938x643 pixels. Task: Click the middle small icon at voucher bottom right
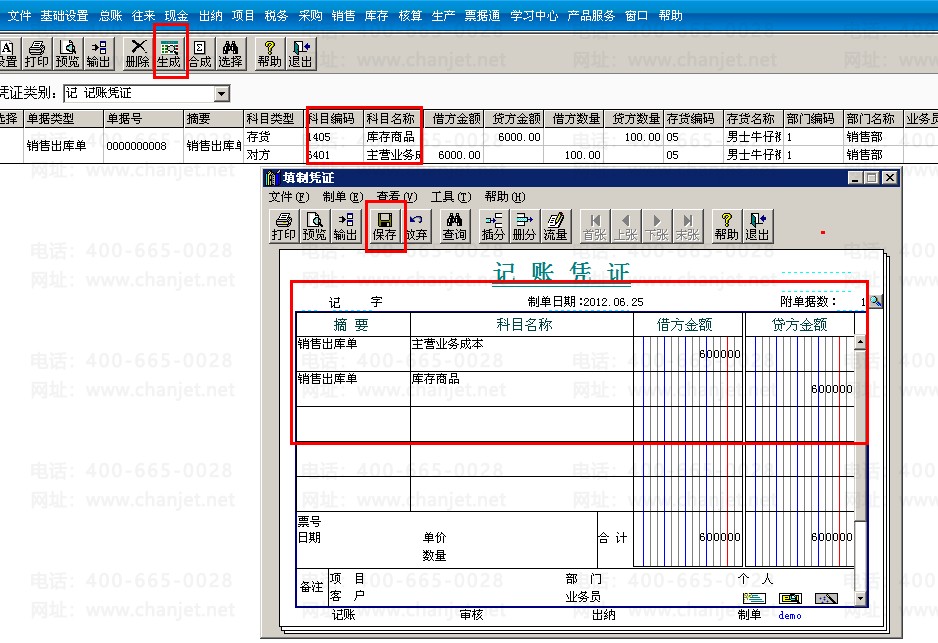tap(790, 598)
